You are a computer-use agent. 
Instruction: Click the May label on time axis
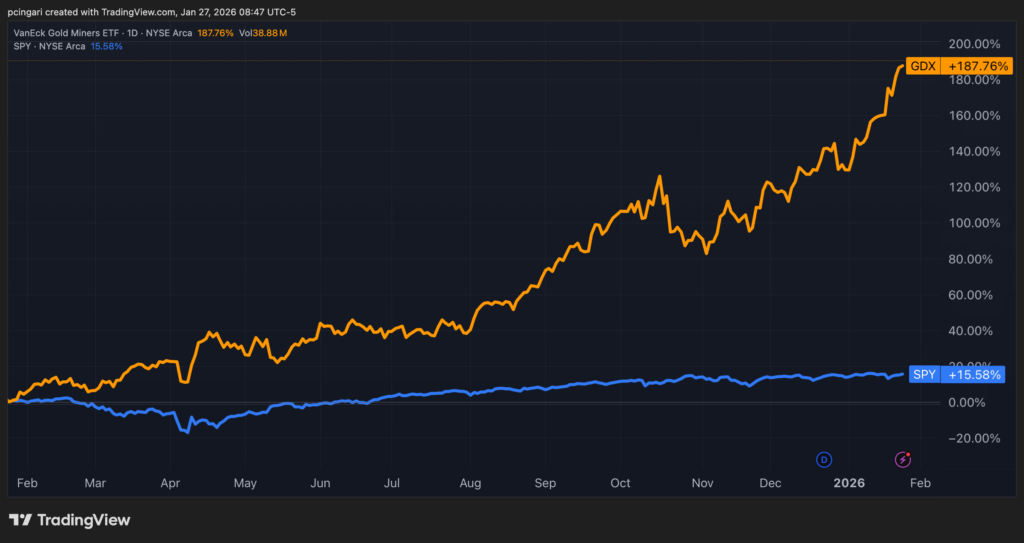pos(245,483)
